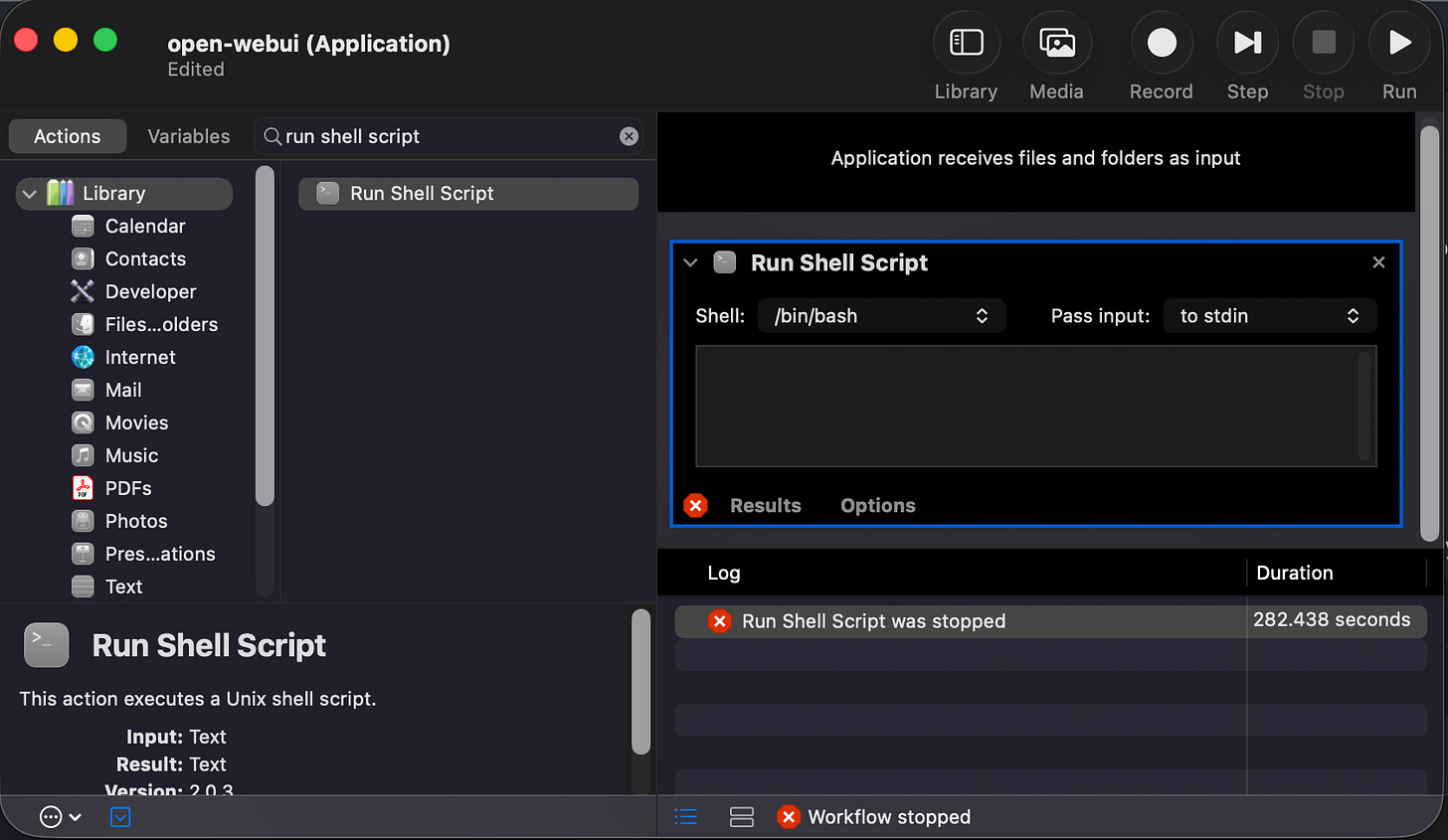The image size is (1448, 840).
Task: Clear the action search field
Action: (629, 136)
